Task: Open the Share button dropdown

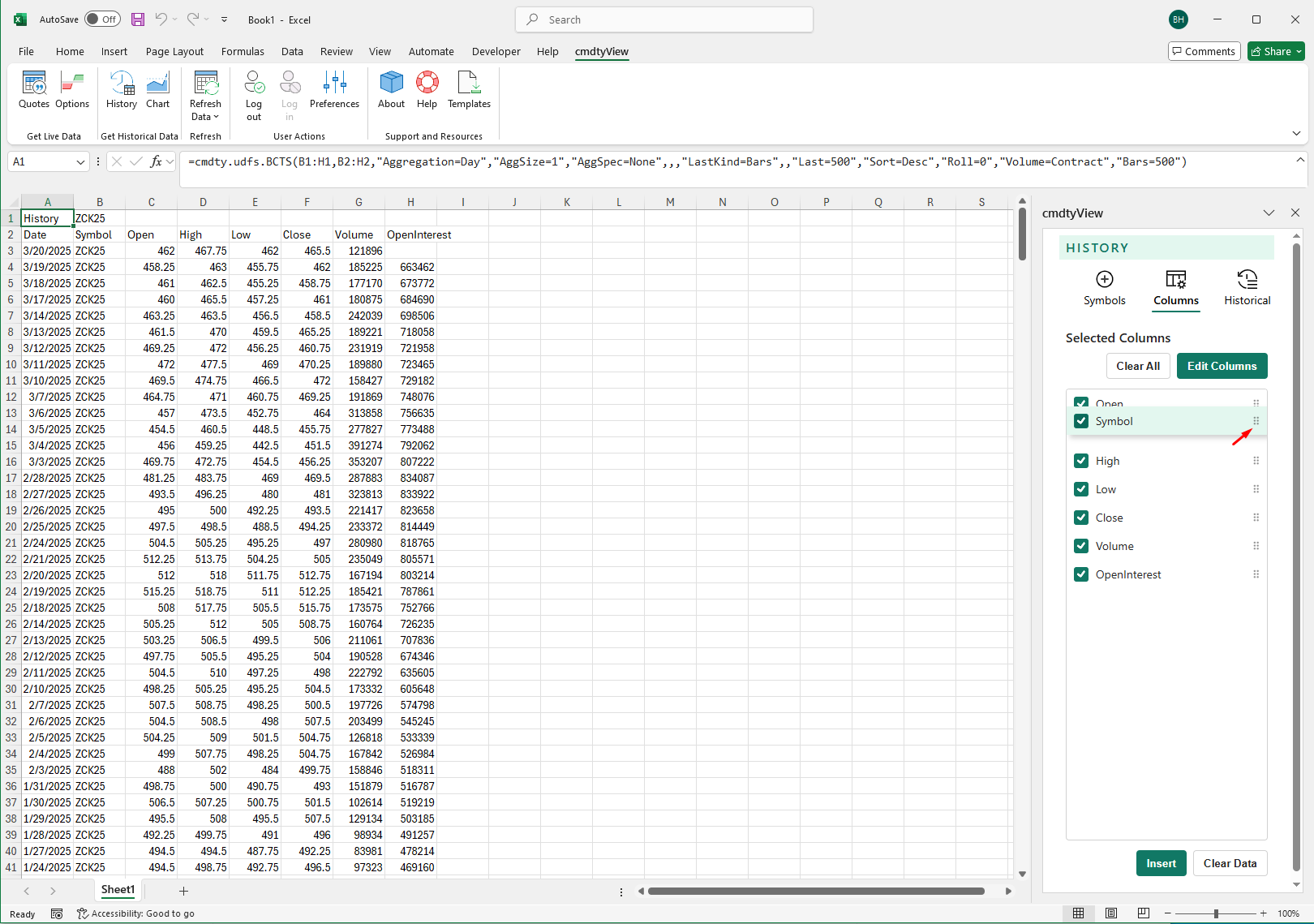Action: tap(1299, 51)
